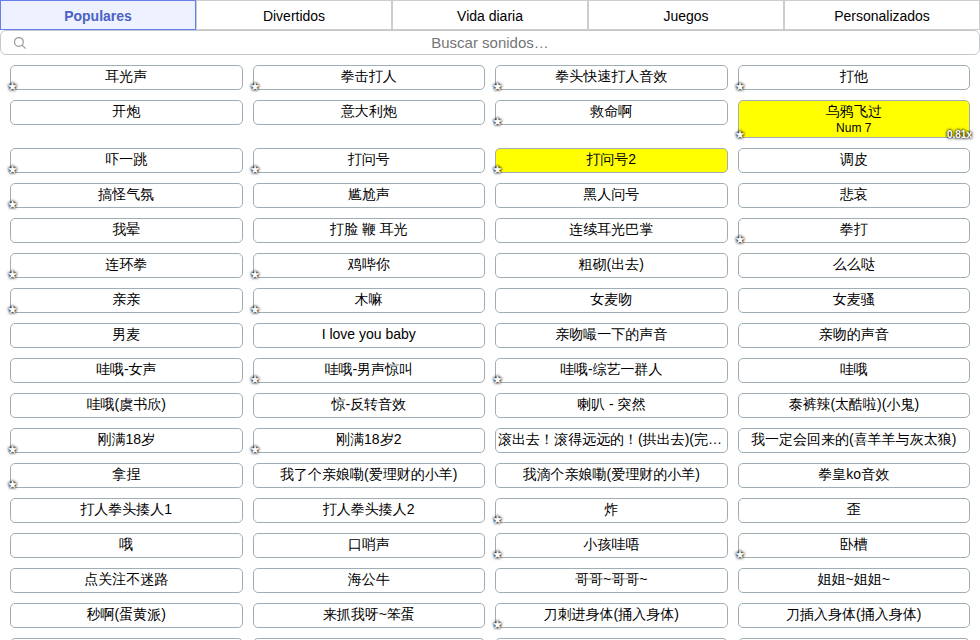Trigger the I love you baby sound

tap(369, 335)
